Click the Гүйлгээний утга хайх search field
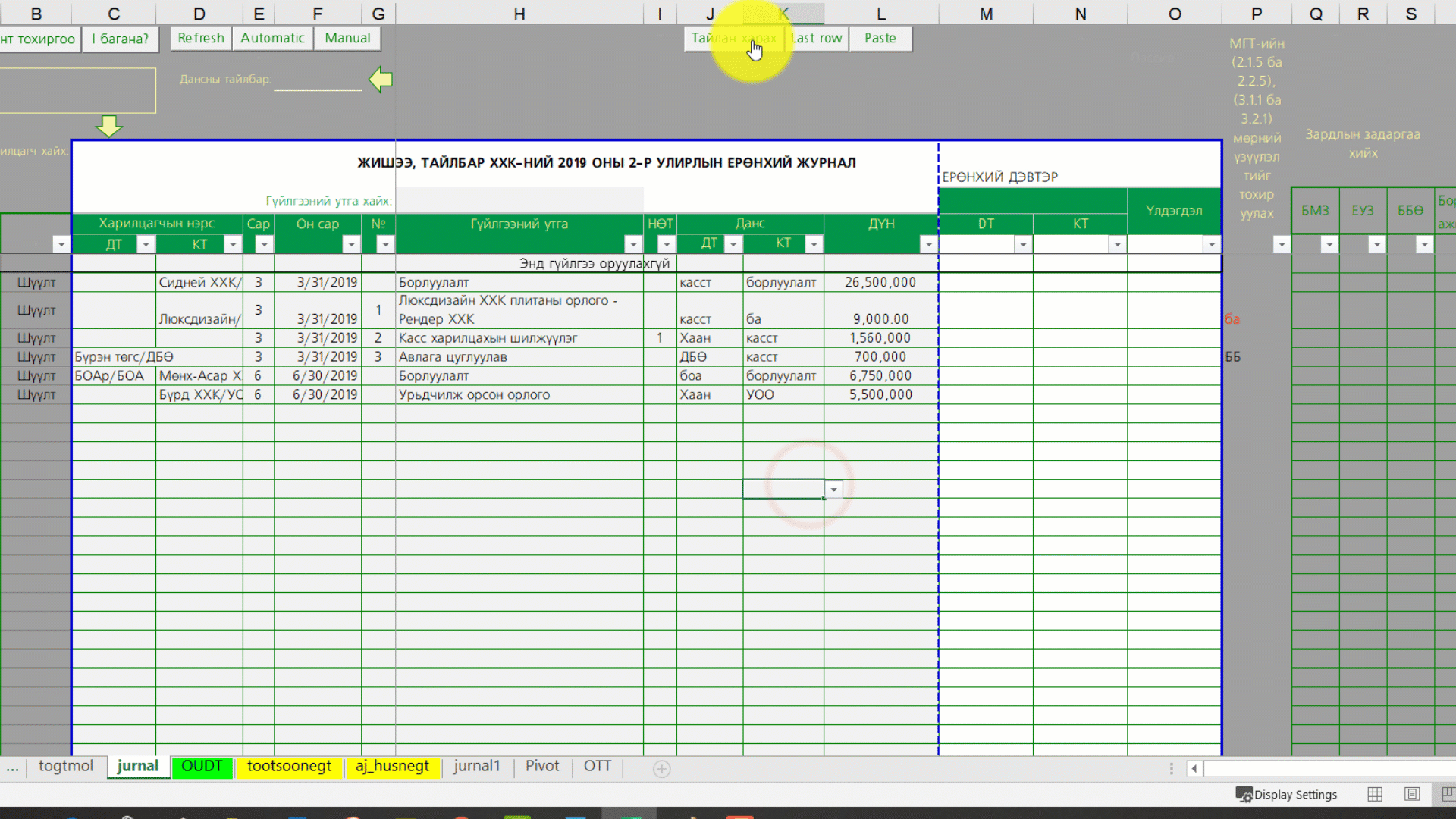This screenshot has height=819, width=1456. 519,201
